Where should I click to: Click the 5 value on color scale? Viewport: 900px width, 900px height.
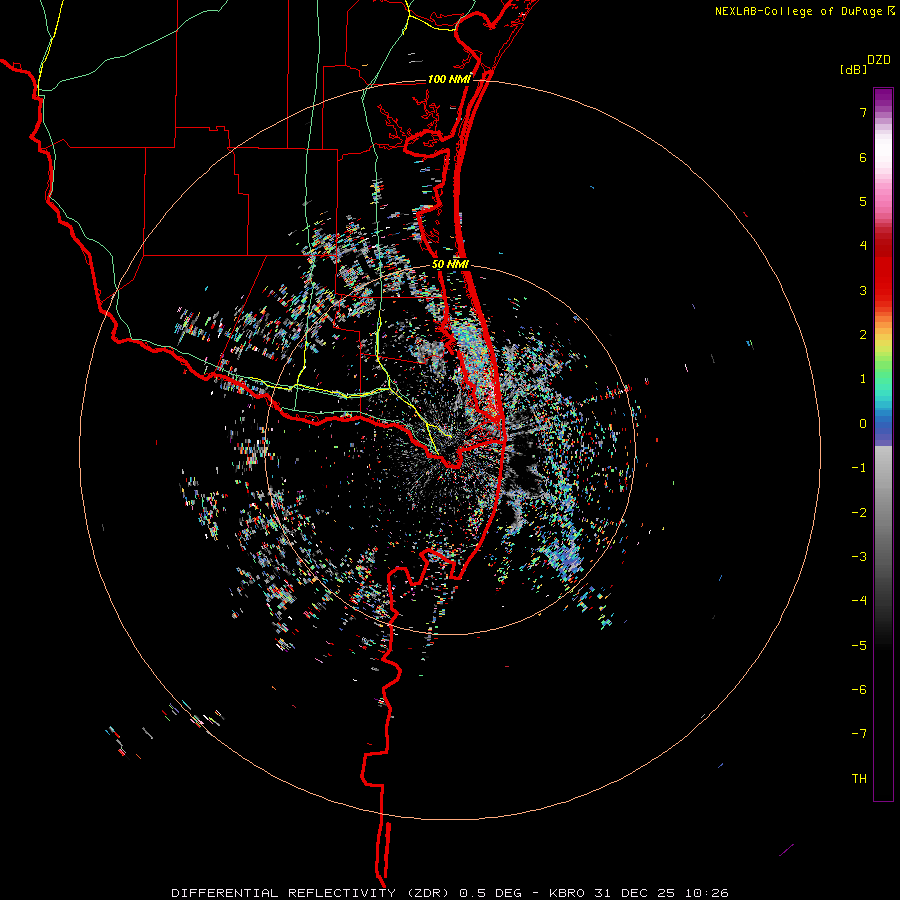point(863,201)
